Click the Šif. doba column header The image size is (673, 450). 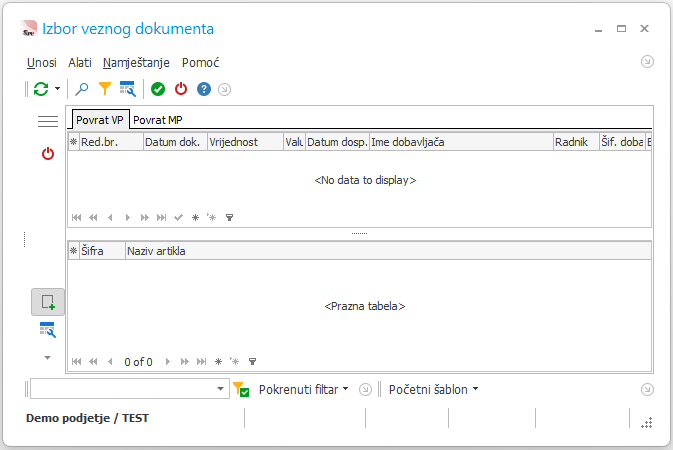pyautogui.click(x=622, y=142)
